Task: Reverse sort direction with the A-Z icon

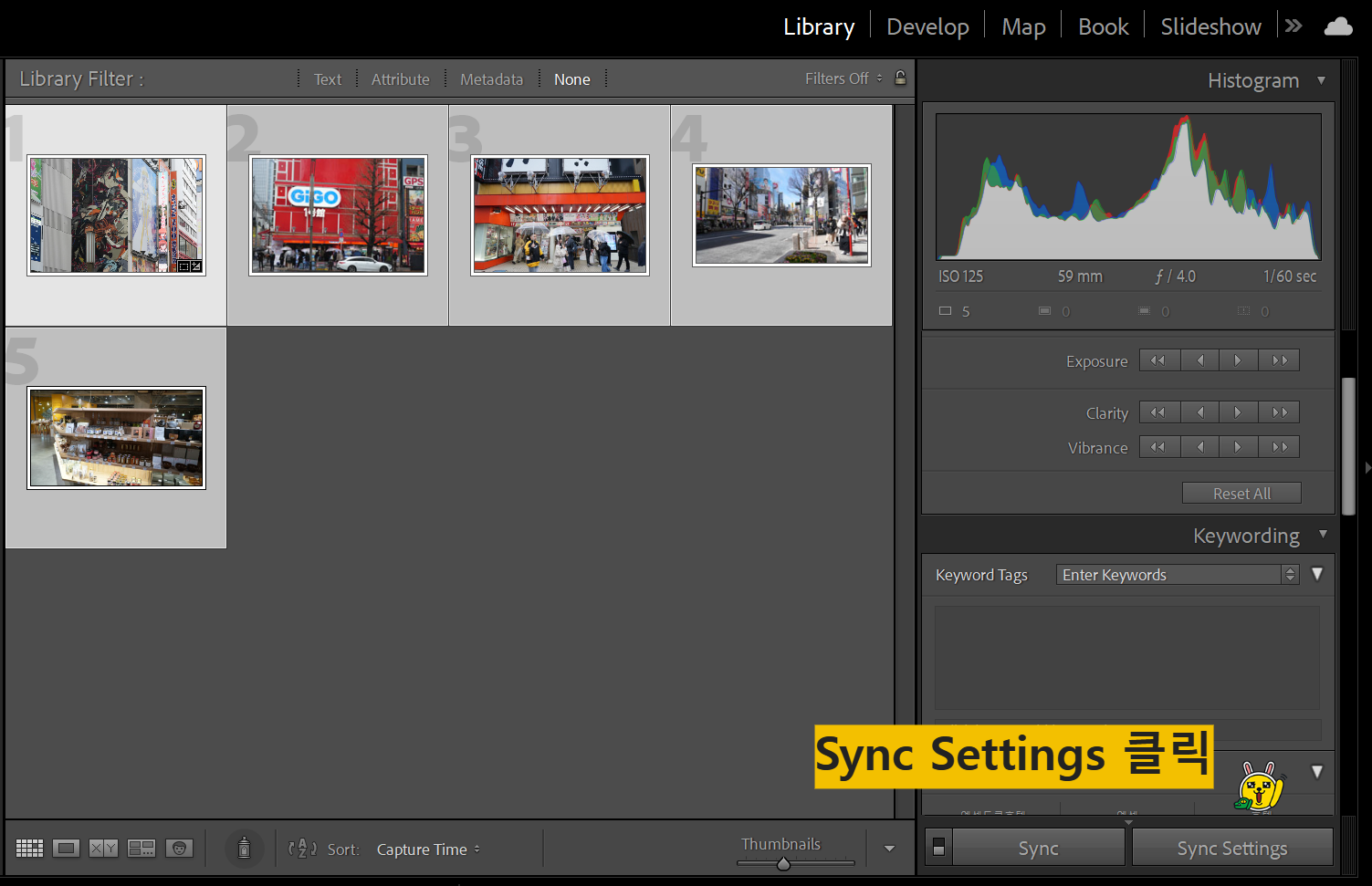Action: 301,849
